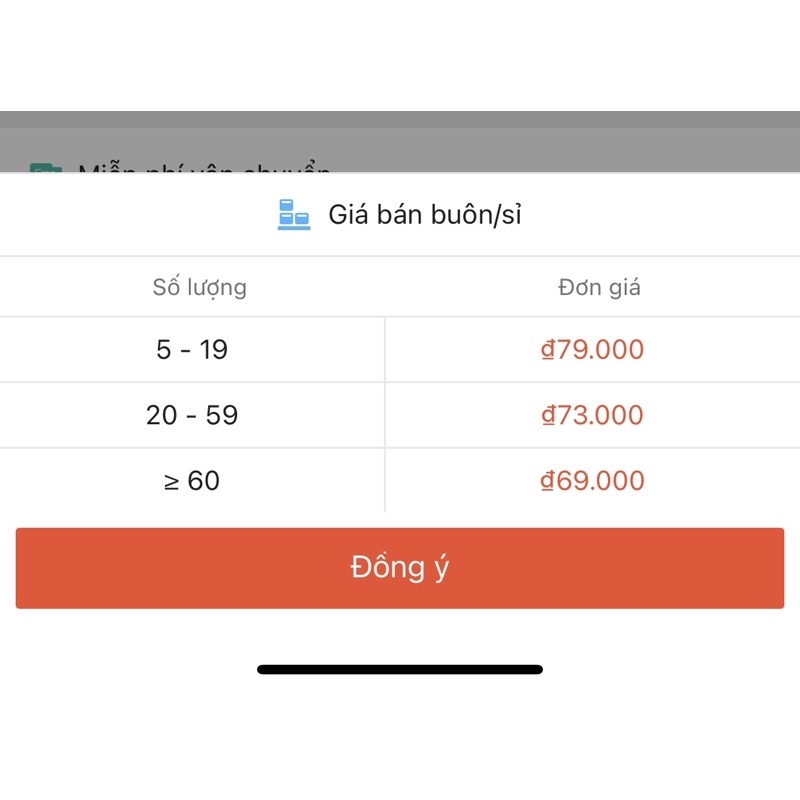Tap blank space below the home indicator
Image resolution: width=800 pixels, height=800 pixels.
pyautogui.click(x=400, y=740)
